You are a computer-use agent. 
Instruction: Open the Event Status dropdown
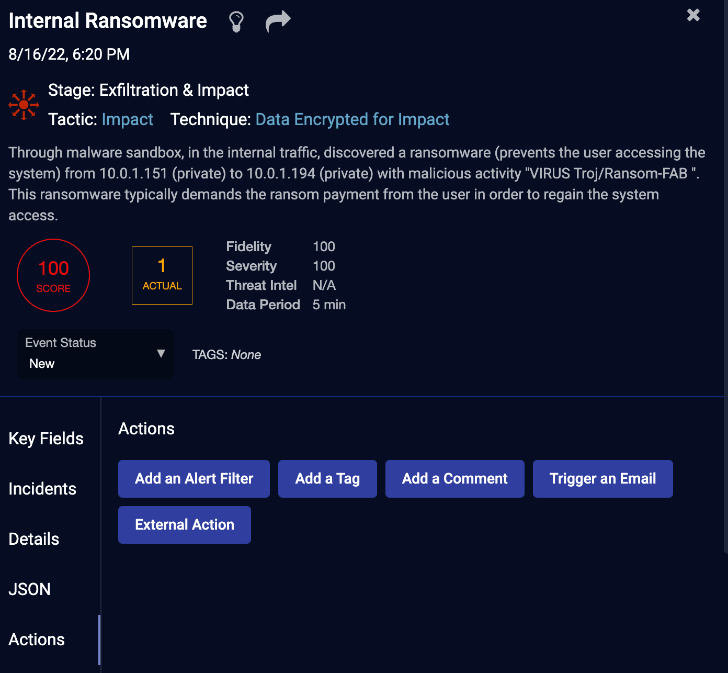[x=95, y=354]
